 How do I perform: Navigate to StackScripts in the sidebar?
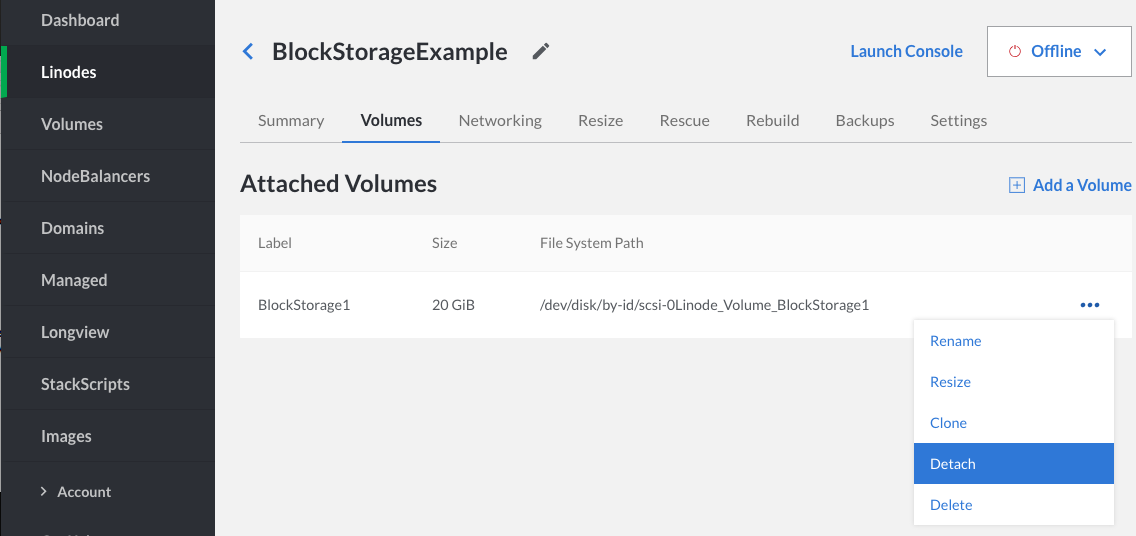pos(85,384)
